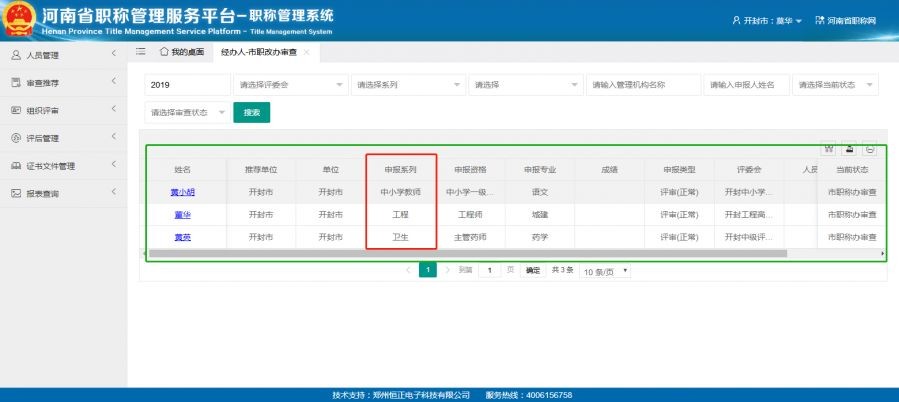
Task: Click the 开封中小学… committee cell
Action: coord(749,193)
